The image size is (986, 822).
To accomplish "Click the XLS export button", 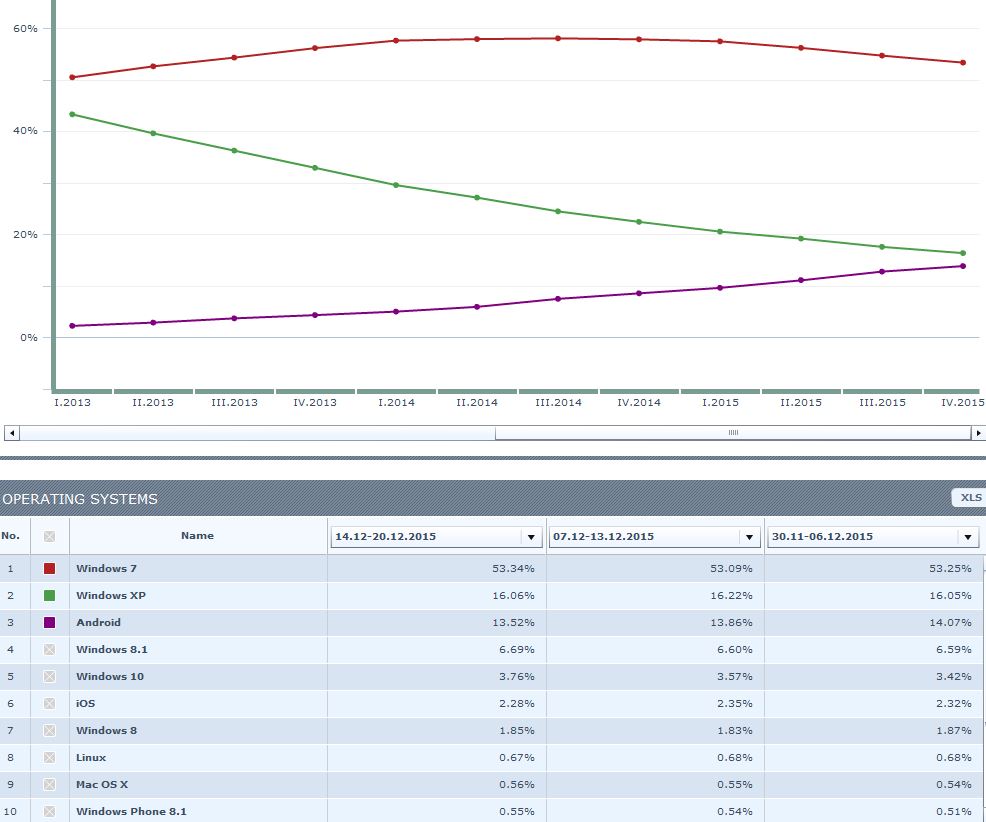I will tap(970, 497).
